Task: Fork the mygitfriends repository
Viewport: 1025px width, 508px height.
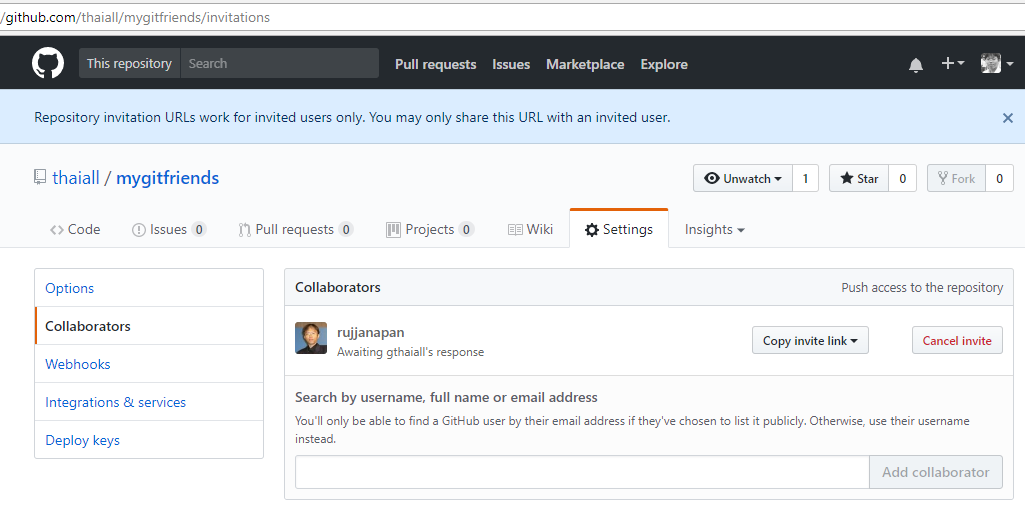Action: pos(954,178)
